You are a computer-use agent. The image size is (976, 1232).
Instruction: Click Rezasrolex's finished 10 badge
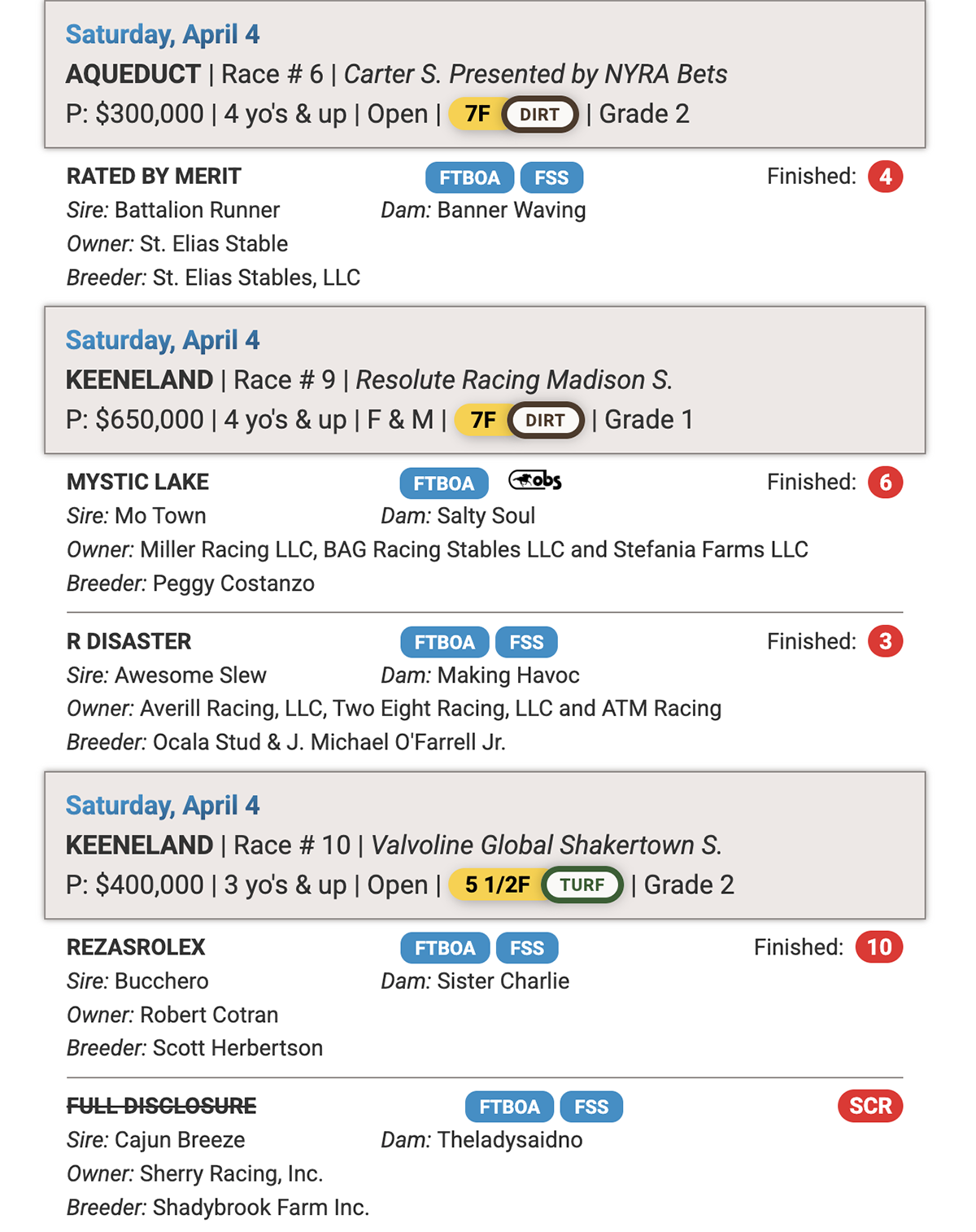(x=879, y=947)
